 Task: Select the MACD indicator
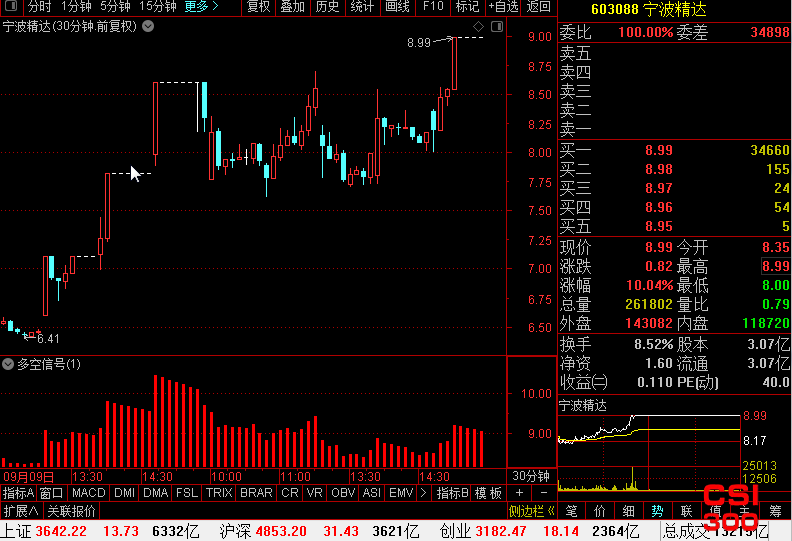[88, 493]
